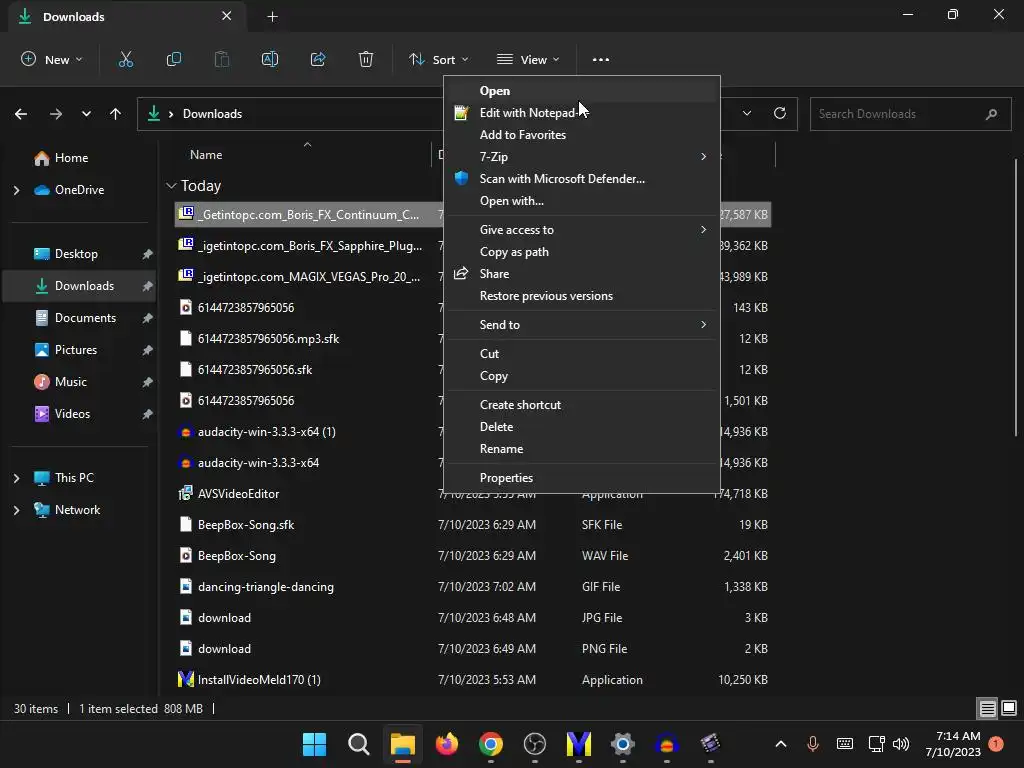Choose Rename in context menu
The height and width of the screenshot is (768, 1024).
[x=582, y=449]
